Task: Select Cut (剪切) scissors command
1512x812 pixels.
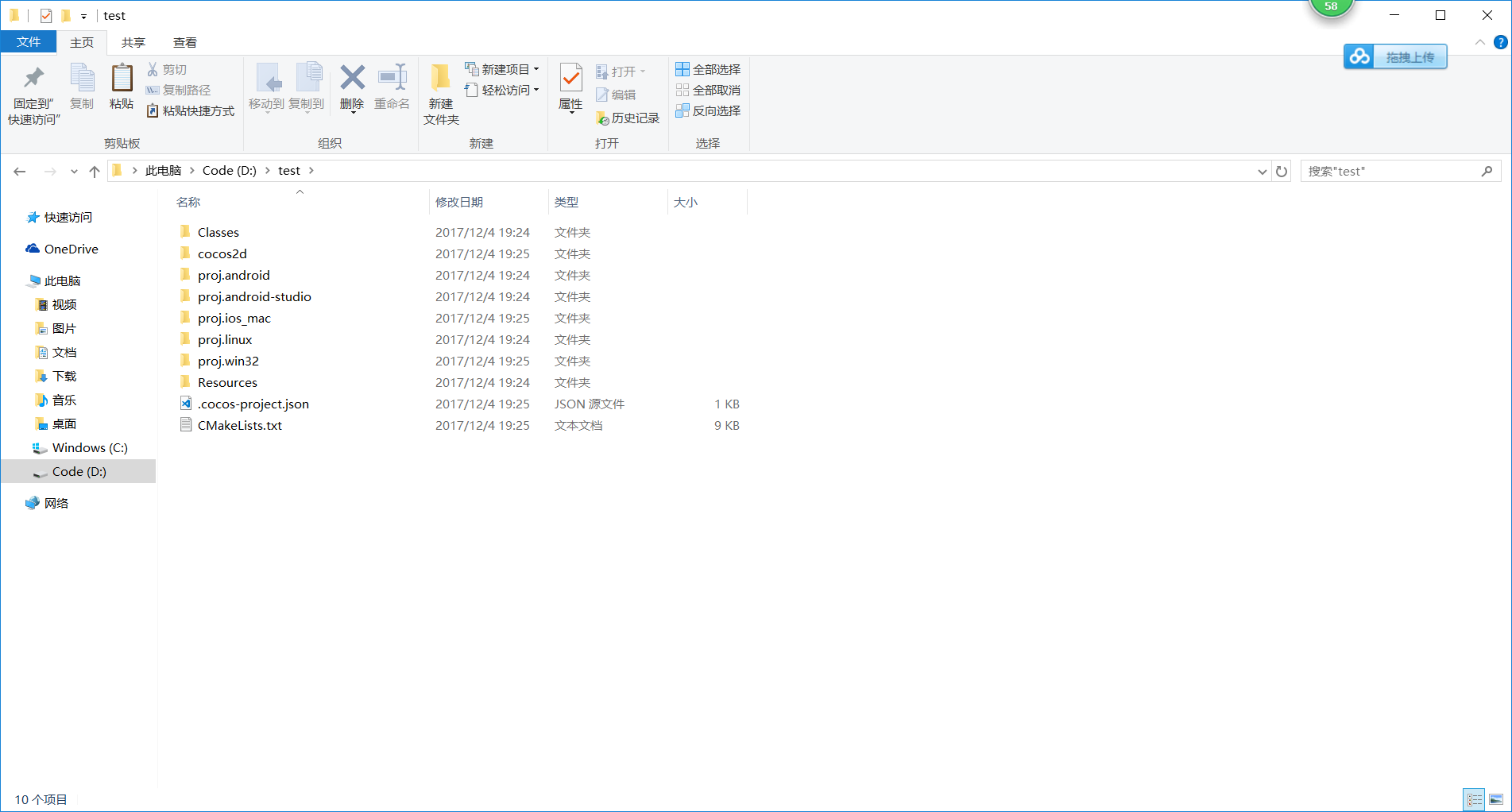Action: pyautogui.click(x=167, y=70)
